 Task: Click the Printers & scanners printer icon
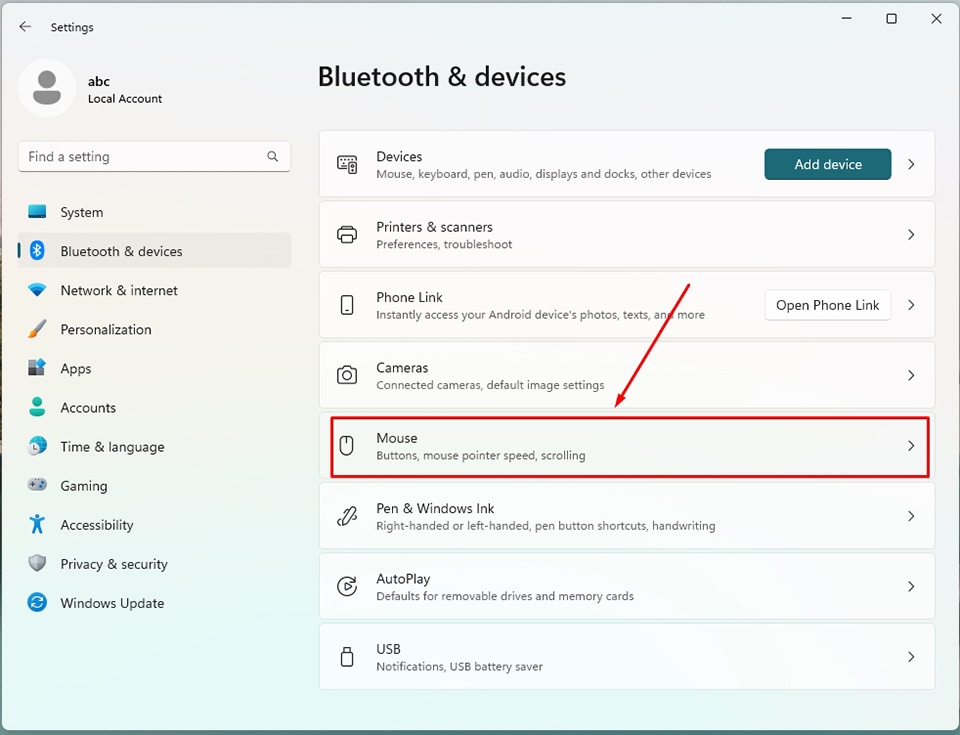(x=347, y=235)
